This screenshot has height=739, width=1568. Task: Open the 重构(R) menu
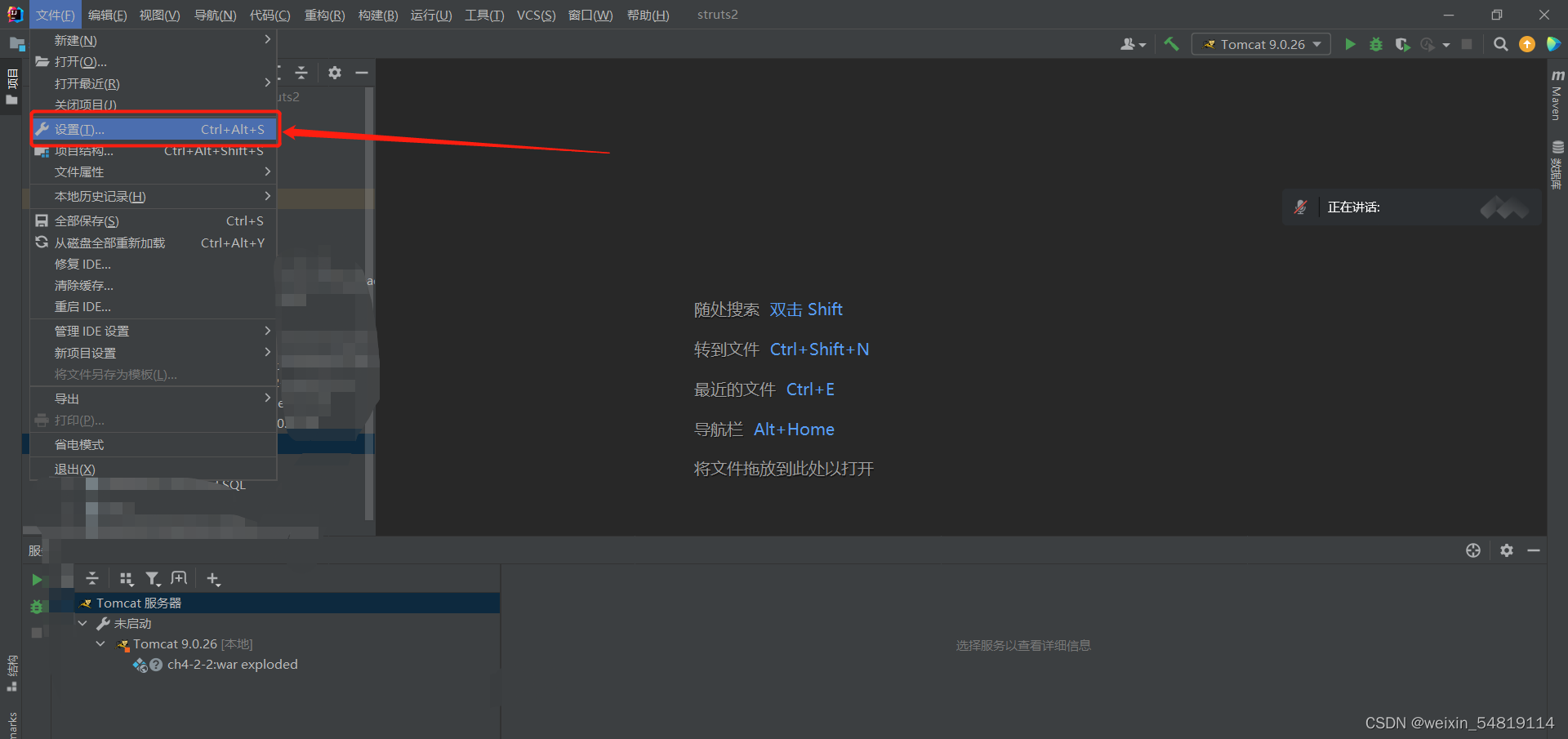tap(324, 15)
